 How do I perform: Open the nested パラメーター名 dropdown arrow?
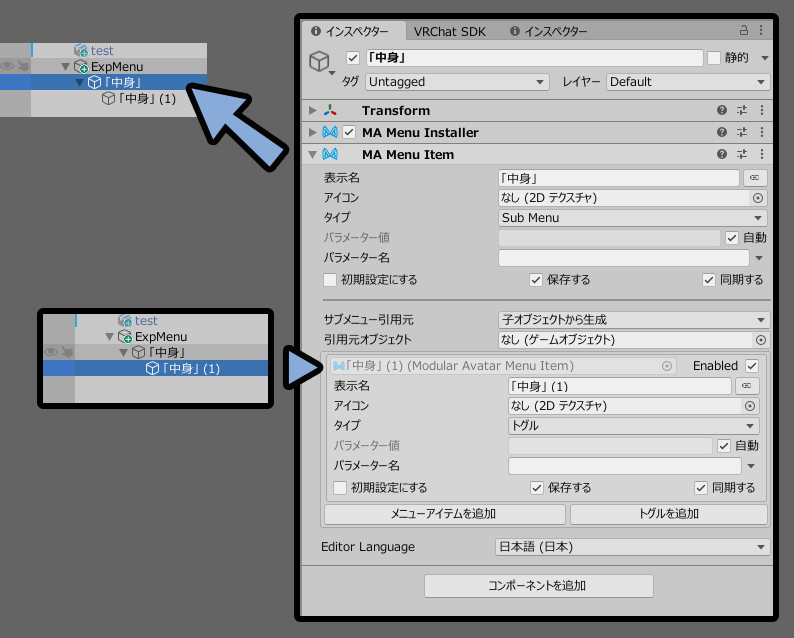[x=751, y=466]
